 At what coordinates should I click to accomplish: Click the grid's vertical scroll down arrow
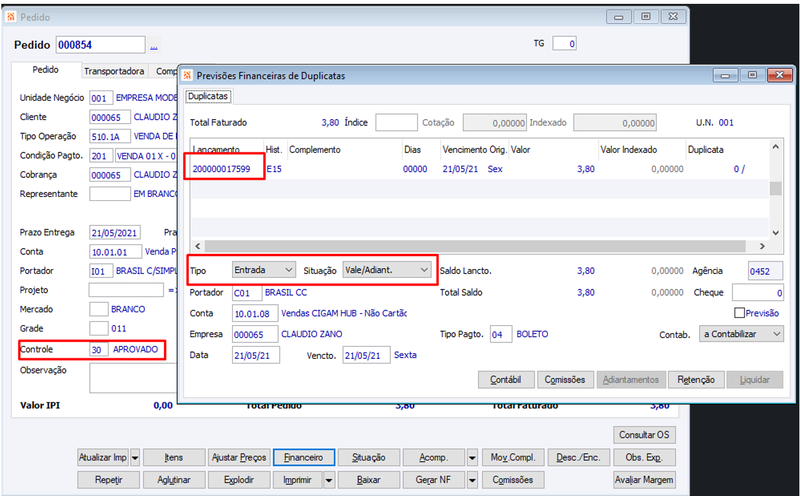coord(776,233)
